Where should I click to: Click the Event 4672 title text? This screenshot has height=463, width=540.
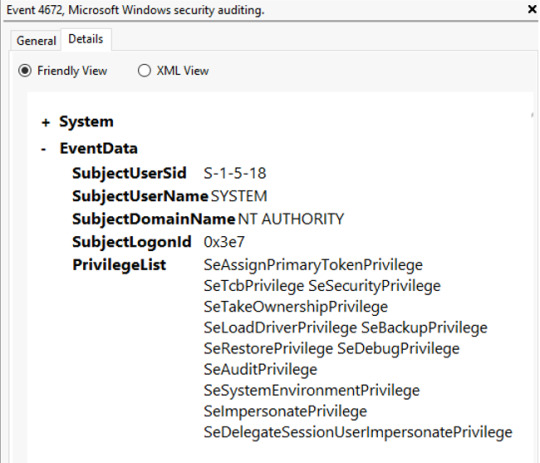tap(136, 10)
